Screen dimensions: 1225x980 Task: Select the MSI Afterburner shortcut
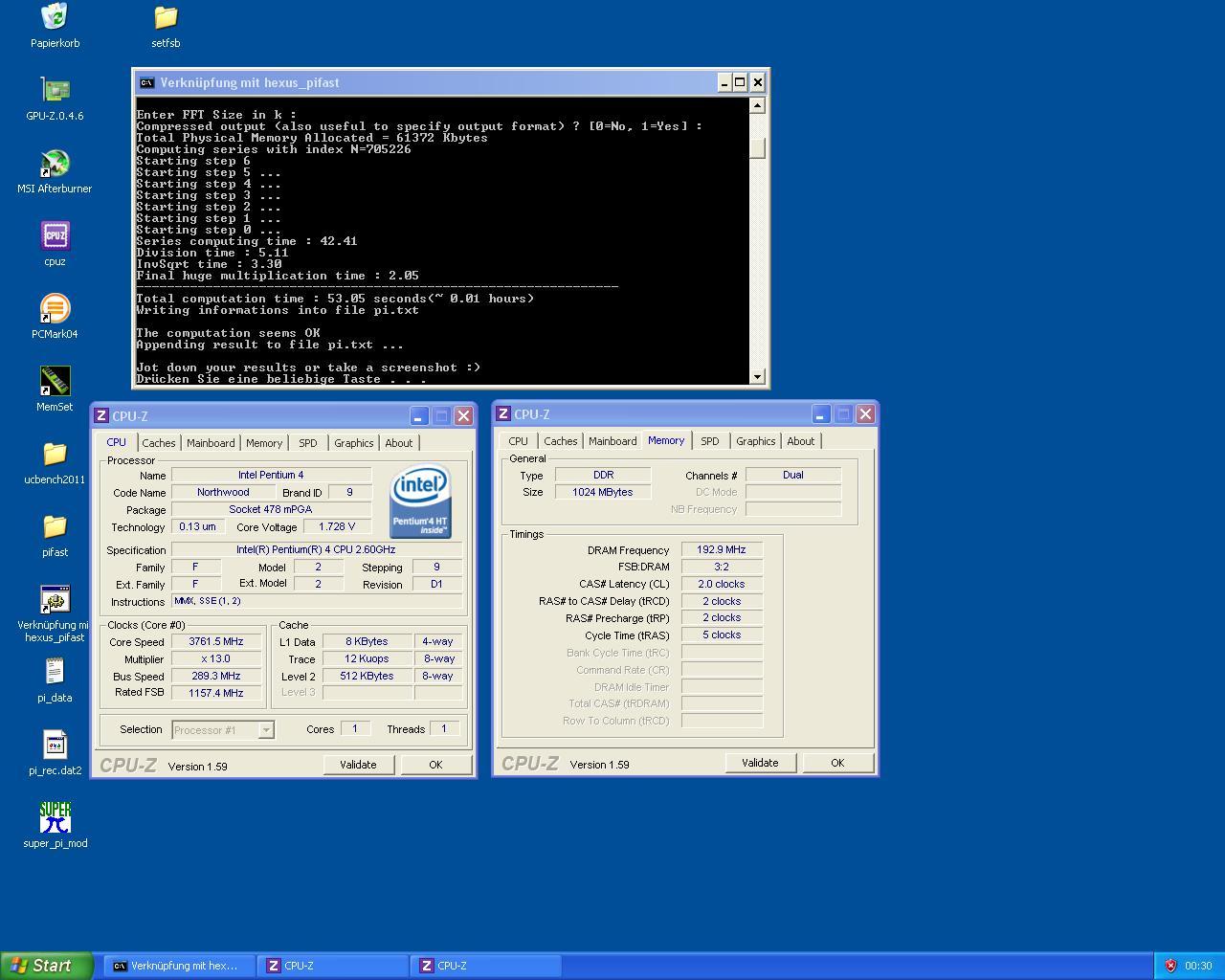(x=55, y=163)
